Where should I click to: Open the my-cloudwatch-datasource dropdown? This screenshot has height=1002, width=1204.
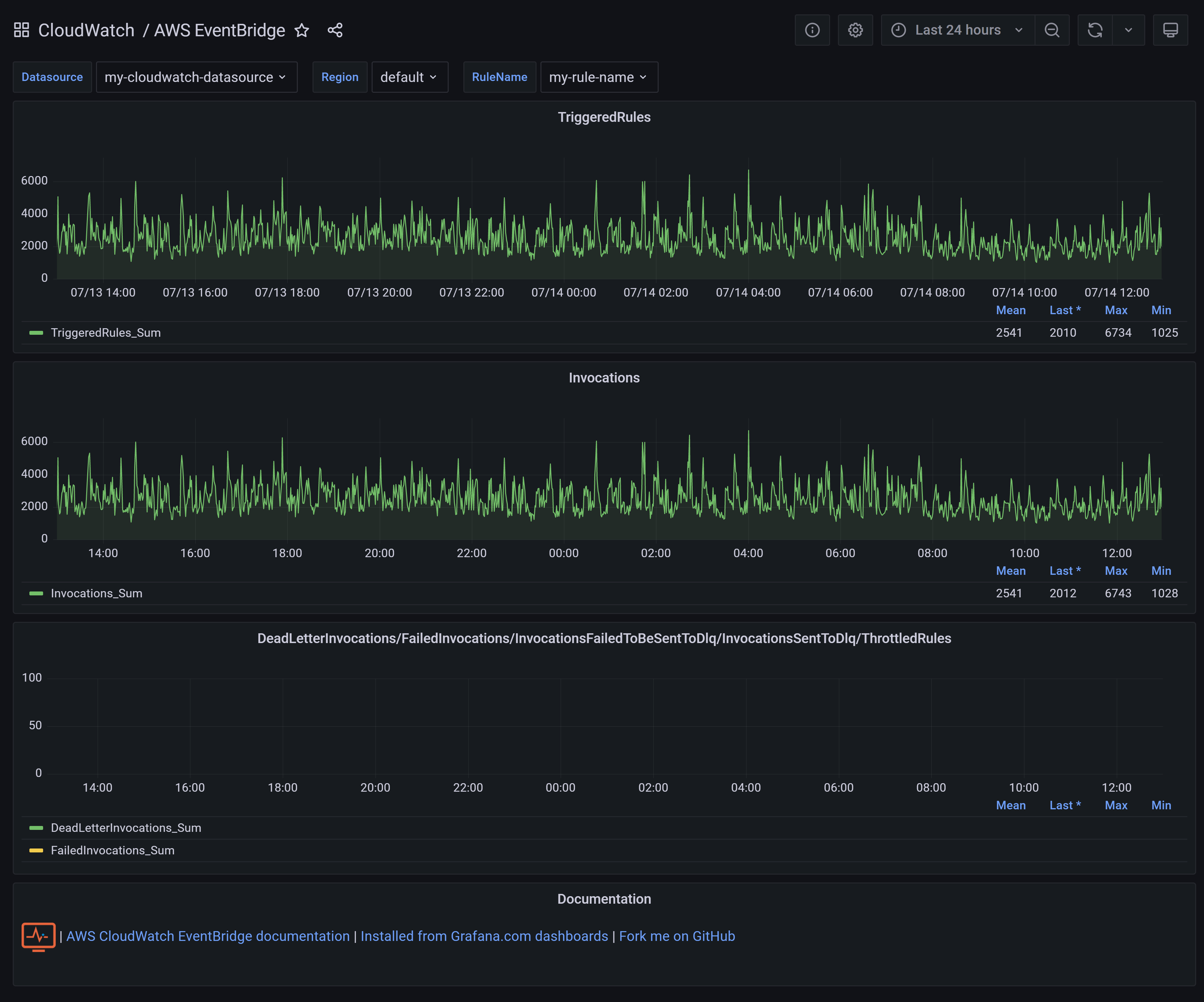(196, 77)
